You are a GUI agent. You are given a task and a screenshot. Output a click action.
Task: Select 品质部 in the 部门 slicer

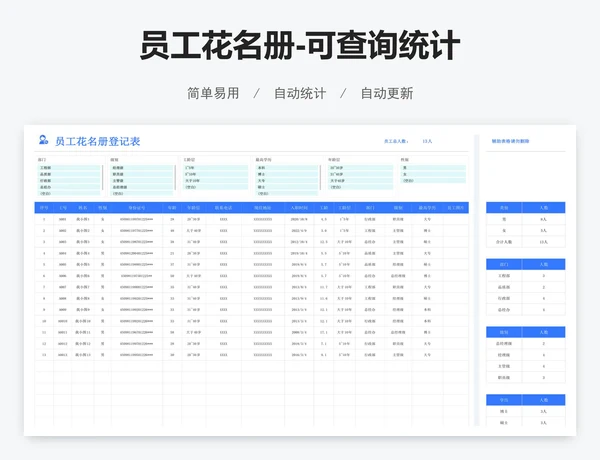click(68, 175)
